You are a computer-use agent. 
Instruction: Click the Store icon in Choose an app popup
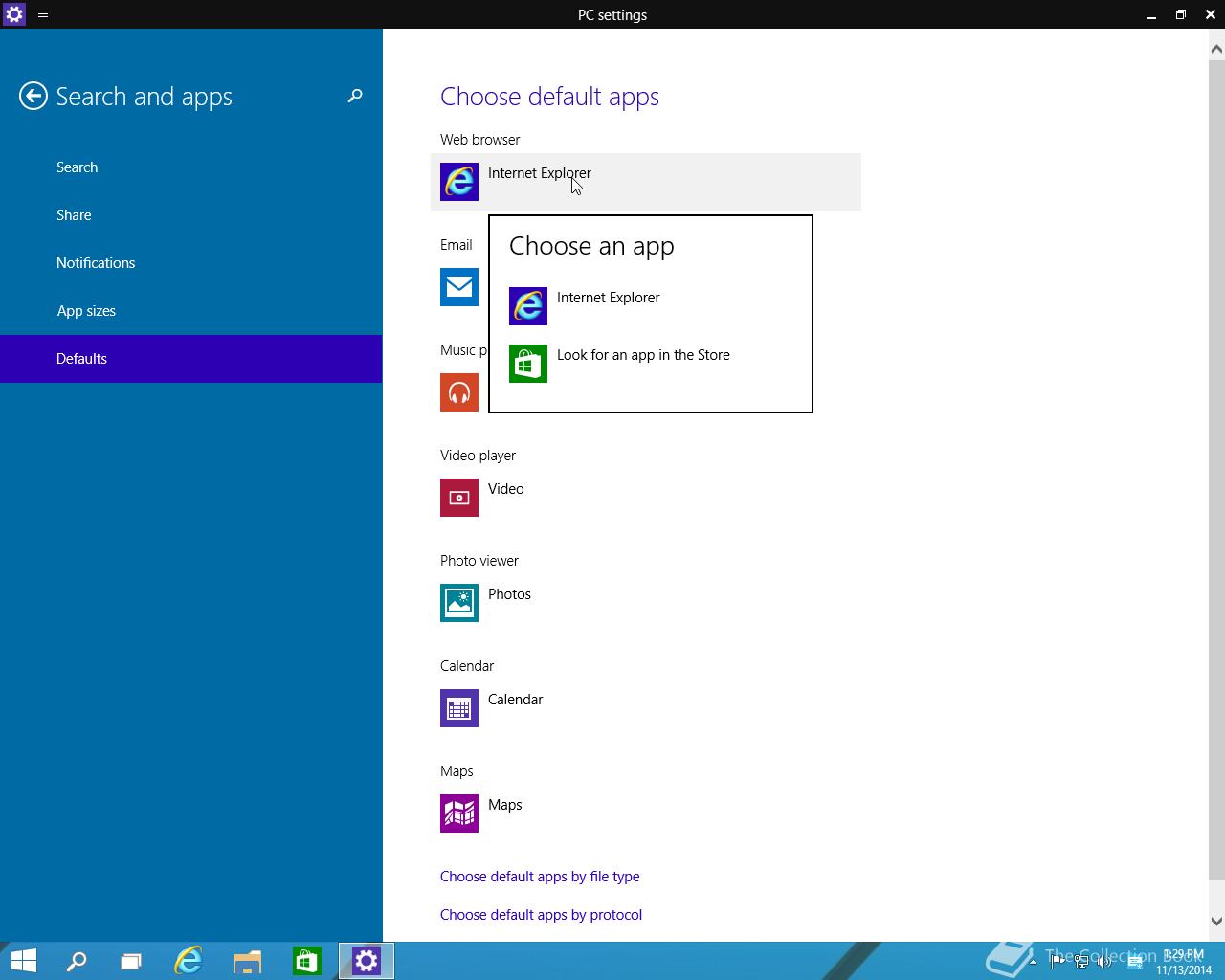pyautogui.click(x=528, y=364)
